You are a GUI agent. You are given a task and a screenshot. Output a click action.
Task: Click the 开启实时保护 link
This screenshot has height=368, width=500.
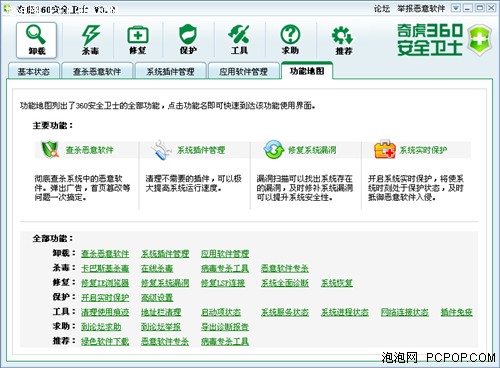click(105, 297)
